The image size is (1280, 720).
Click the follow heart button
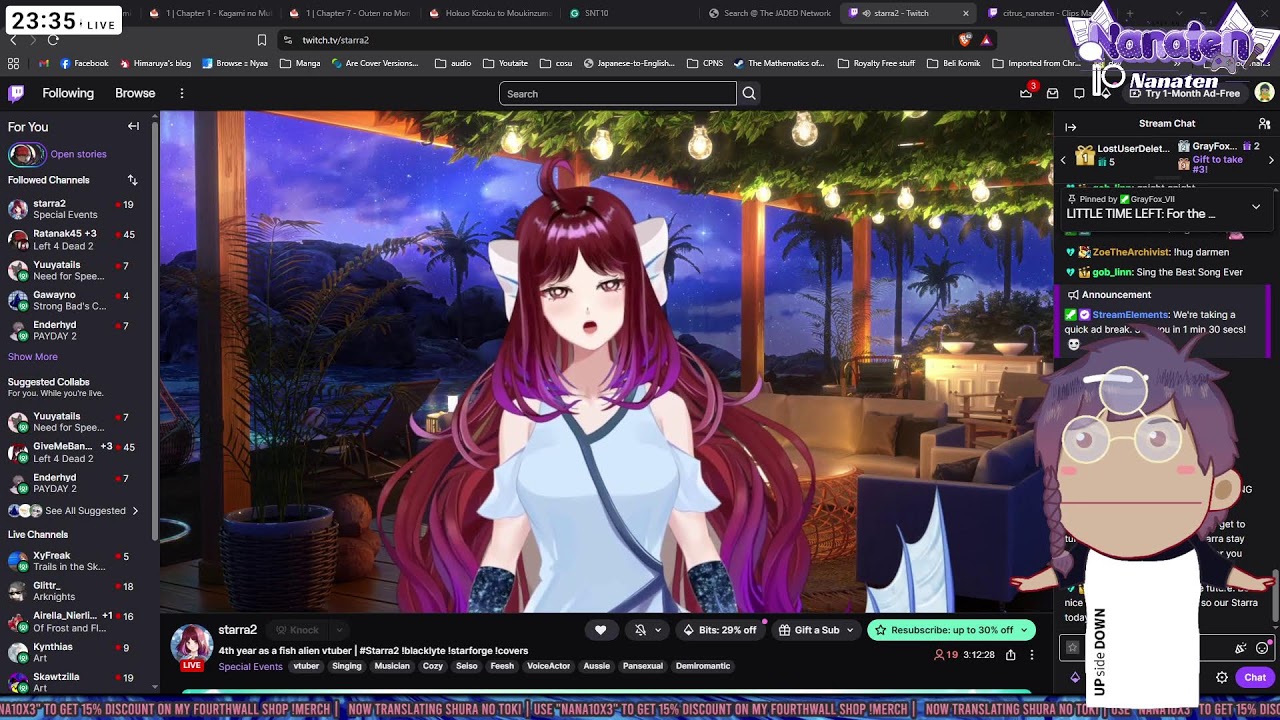[600, 630]
